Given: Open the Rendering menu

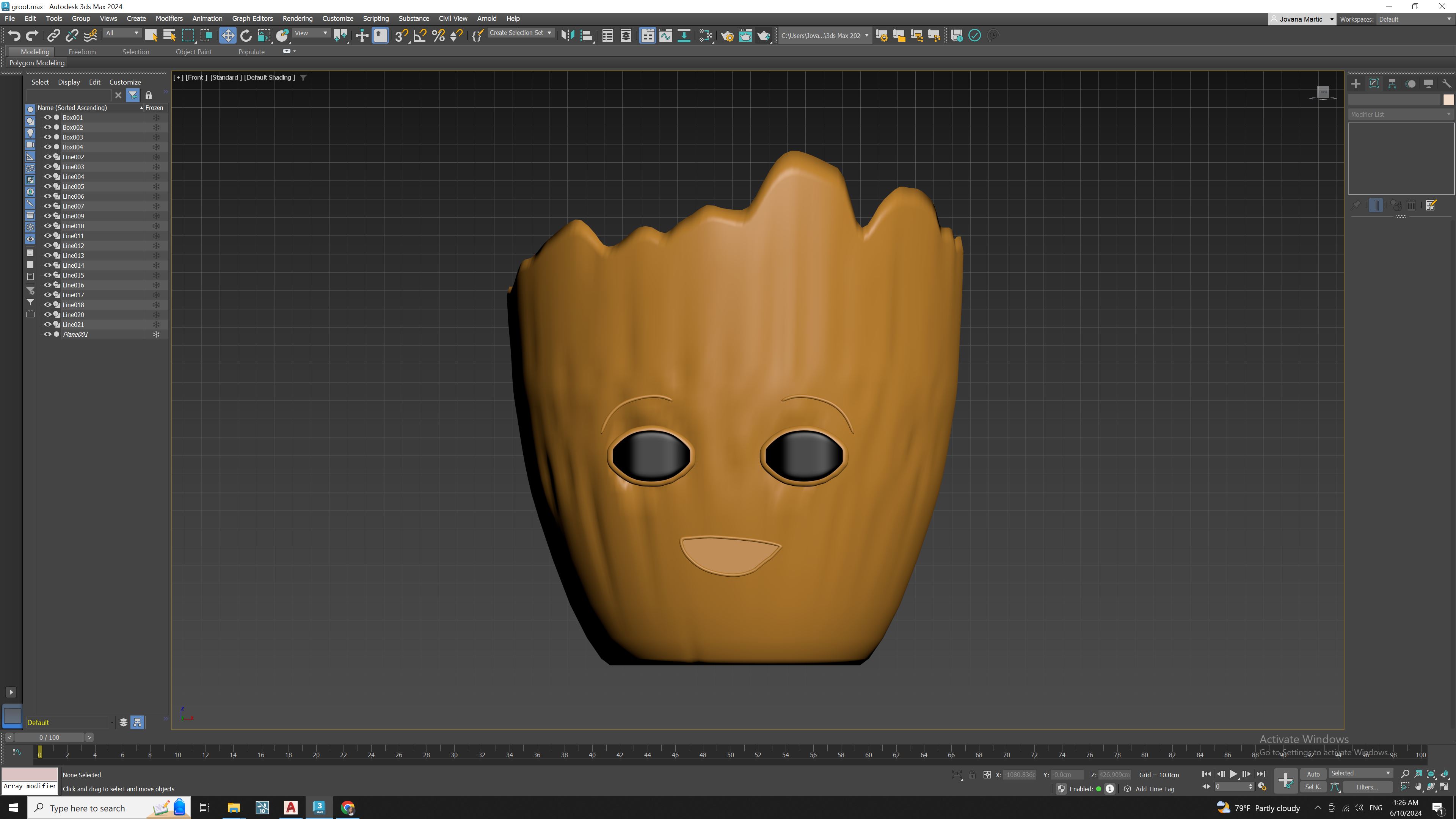Looking at the screenshot, I should [297, 19].
